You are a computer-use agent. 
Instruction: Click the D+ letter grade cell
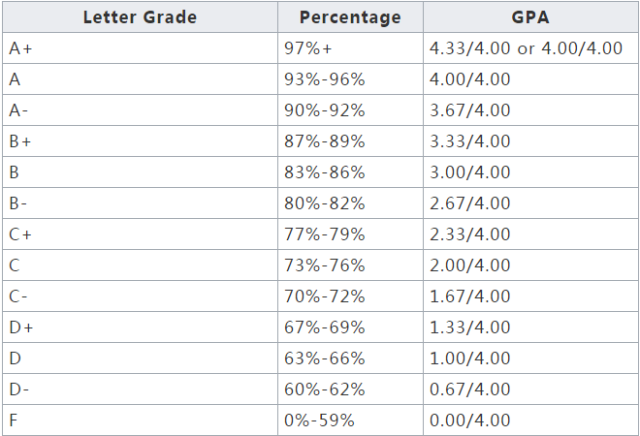point(140,327)
